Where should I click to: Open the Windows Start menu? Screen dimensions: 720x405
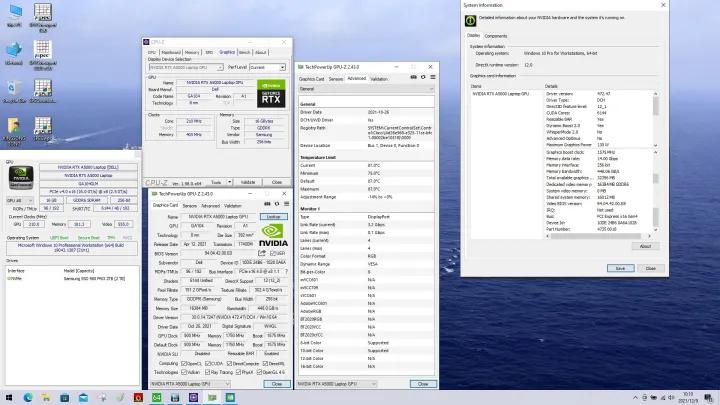(x=9, y=398)
